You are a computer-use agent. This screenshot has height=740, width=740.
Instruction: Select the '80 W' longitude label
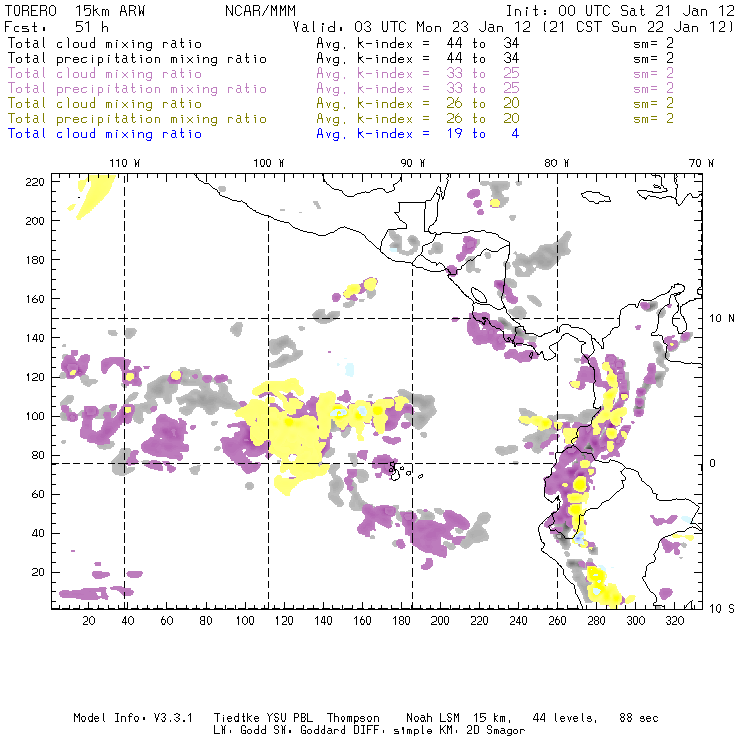point(556,163)
